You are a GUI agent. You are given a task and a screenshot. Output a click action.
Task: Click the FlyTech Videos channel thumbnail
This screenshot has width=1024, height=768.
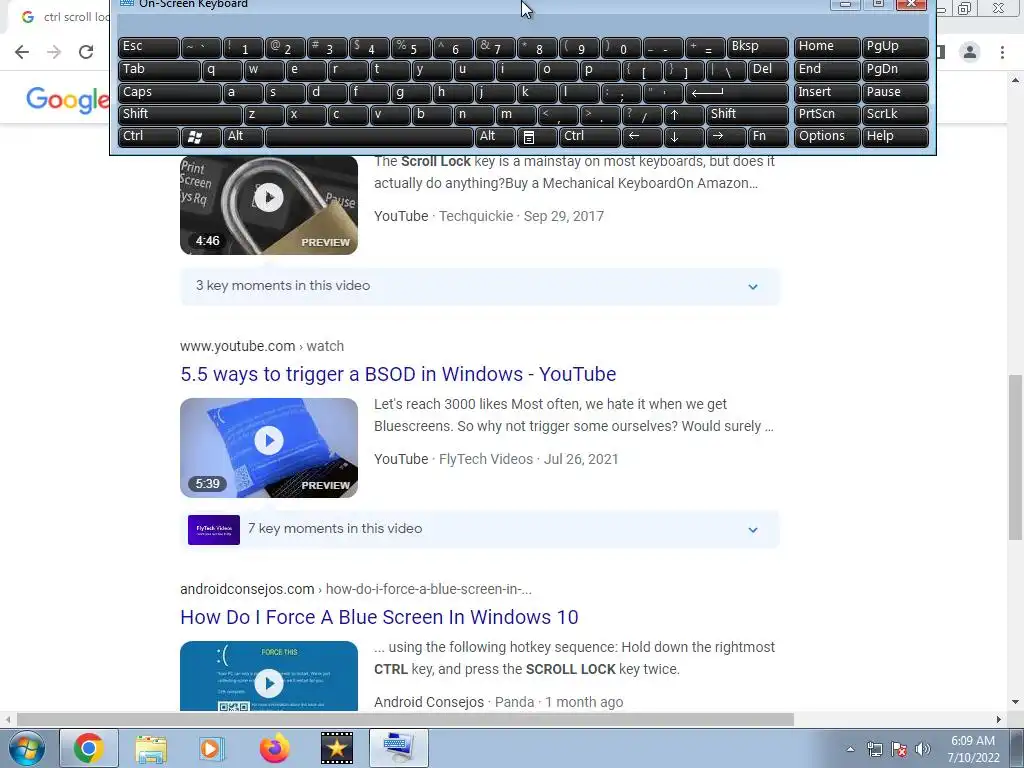[214, 530]
